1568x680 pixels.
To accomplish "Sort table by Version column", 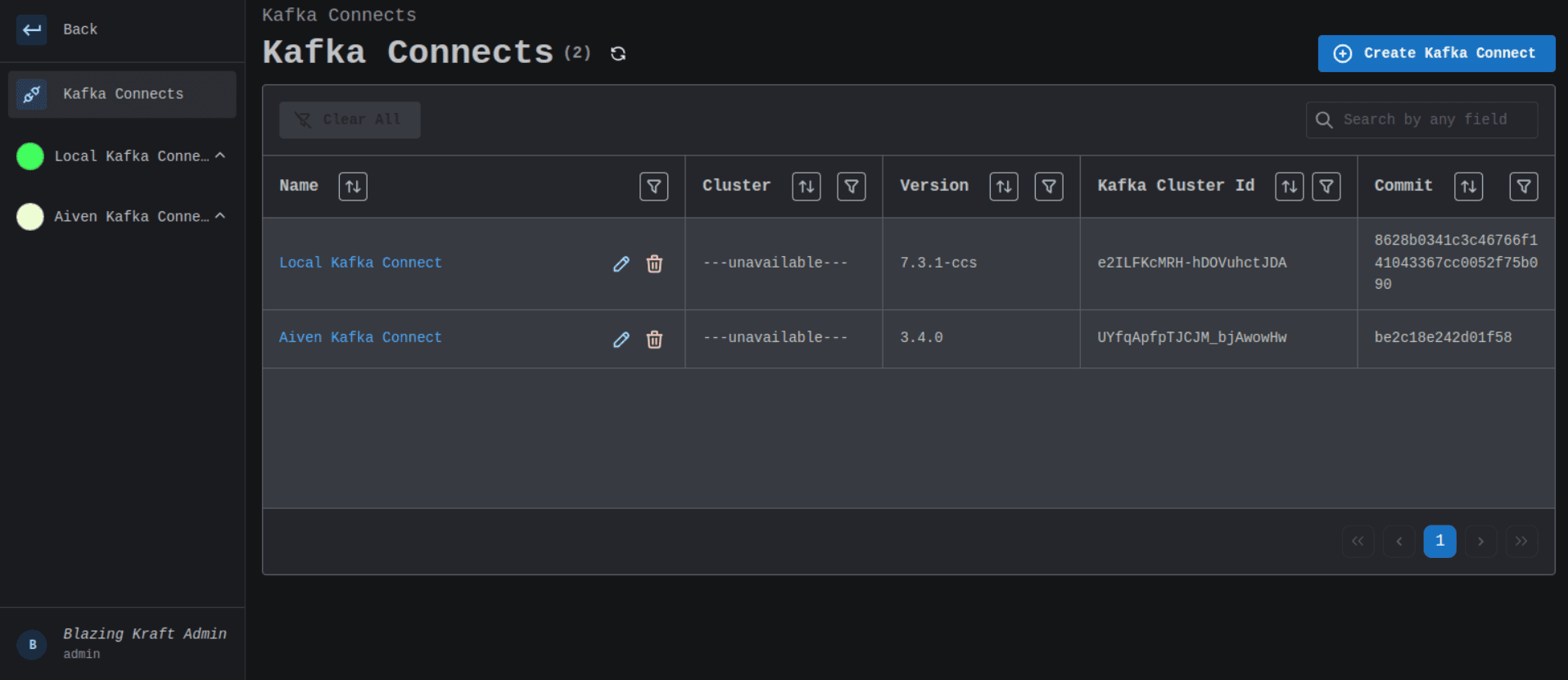I will (1004, 187).
